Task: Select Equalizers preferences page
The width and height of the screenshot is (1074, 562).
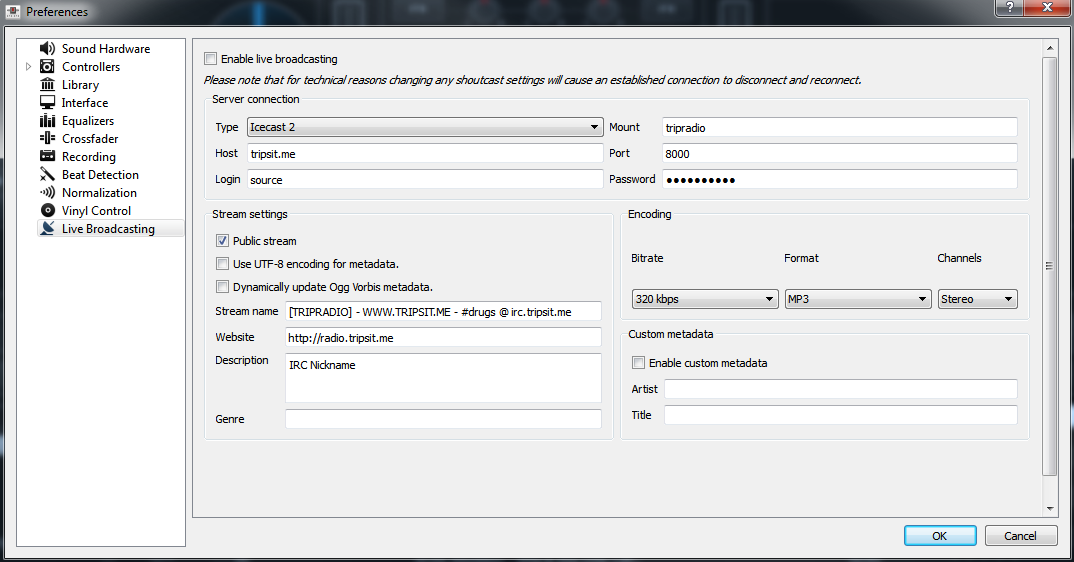Action: point(88,121)
